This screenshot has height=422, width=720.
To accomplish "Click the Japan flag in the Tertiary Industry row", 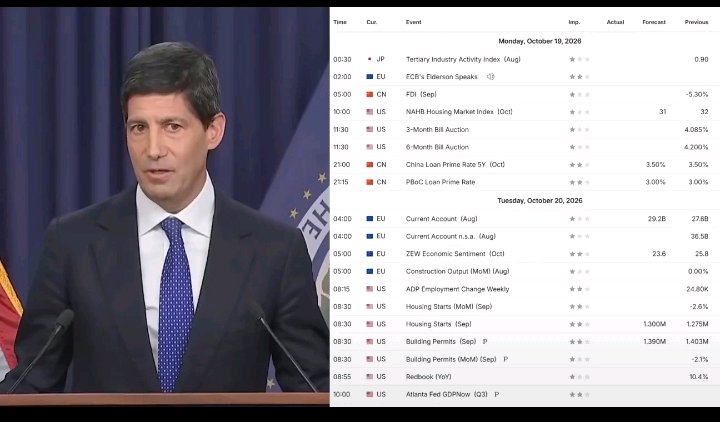I will click(x=370, y=59).
